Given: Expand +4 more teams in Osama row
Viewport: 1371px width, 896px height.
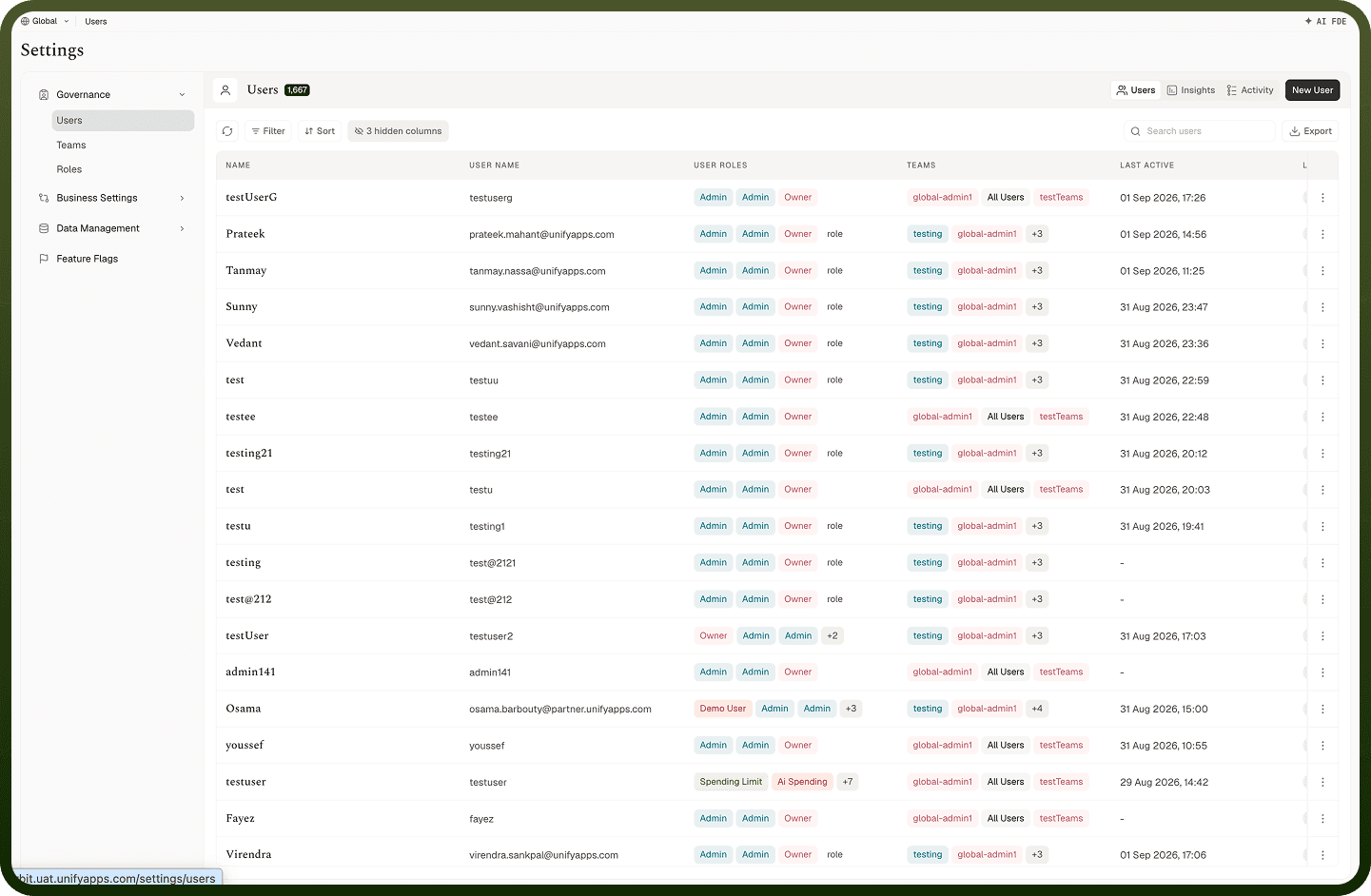Looking at the screenshot, I should (x=1037, y=709).
